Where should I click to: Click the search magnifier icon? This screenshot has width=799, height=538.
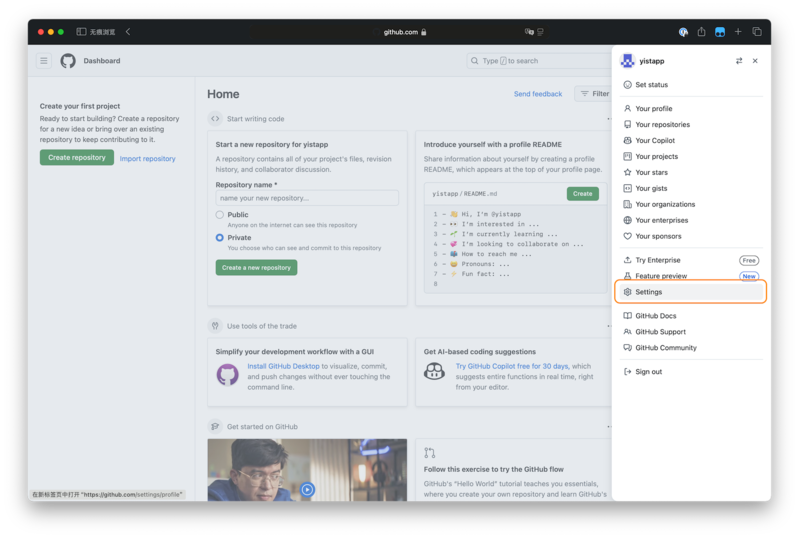click(474, 61)
